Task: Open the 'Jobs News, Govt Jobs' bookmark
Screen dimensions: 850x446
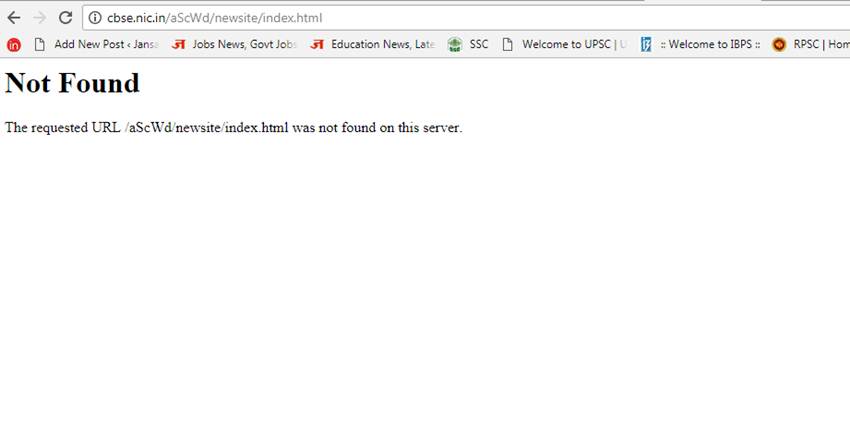Action: point(244,44)
